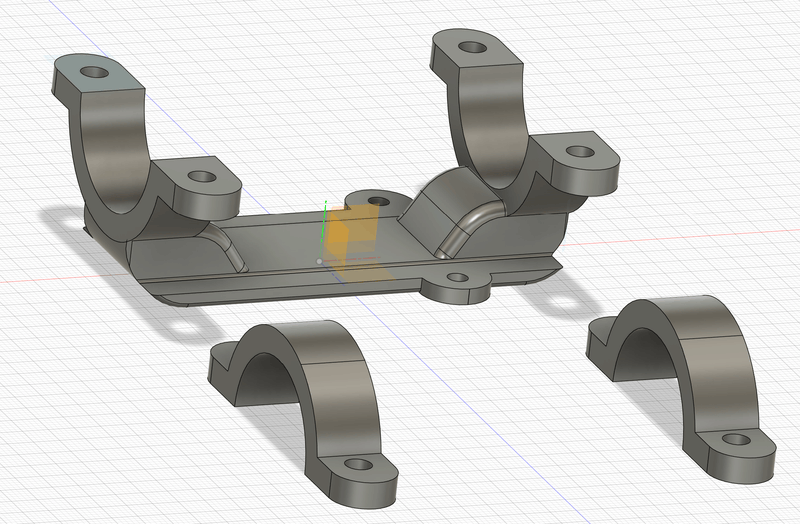Viewport: 800px width, 524px height.
Task: Select the green vertical axis line
Action: 322,229
